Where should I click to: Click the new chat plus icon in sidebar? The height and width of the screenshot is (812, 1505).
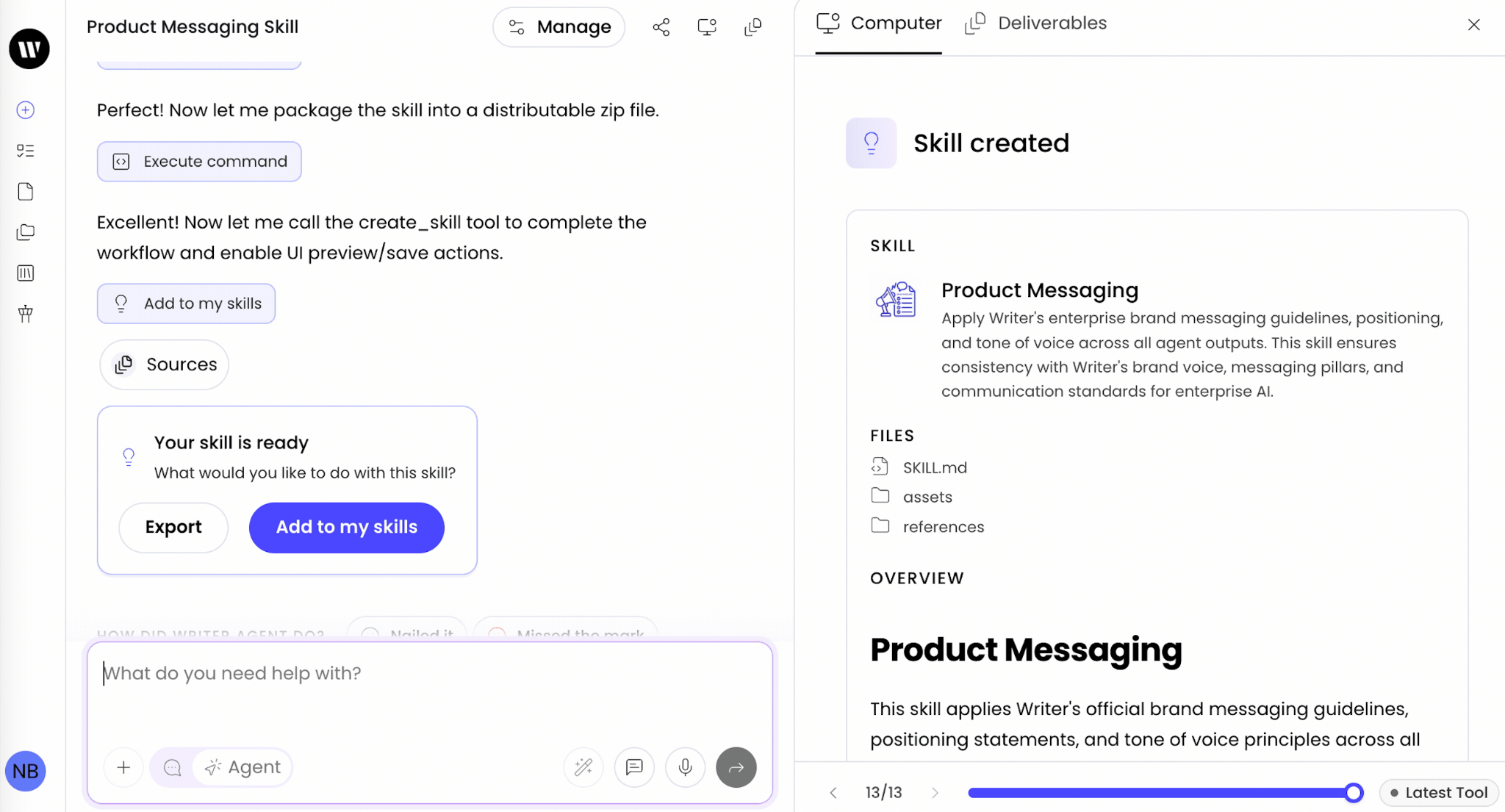point(26,110)
